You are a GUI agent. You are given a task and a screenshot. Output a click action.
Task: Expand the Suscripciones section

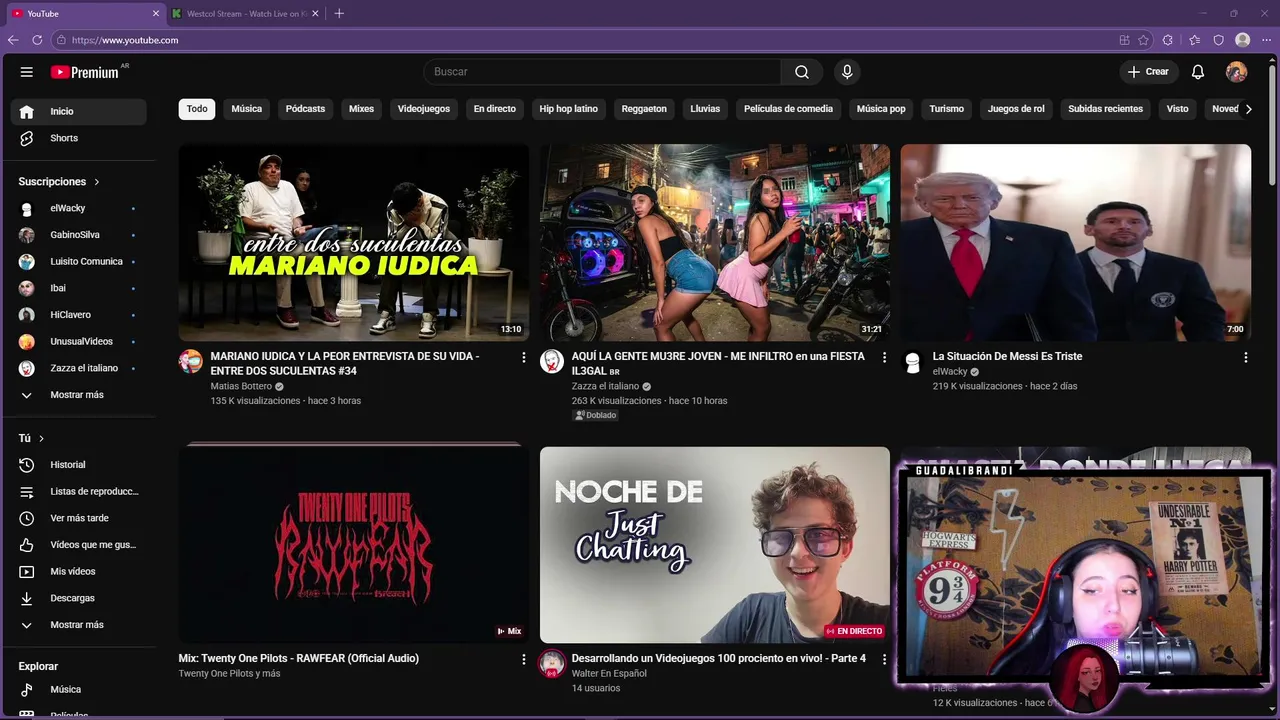(x=60, y=182)
